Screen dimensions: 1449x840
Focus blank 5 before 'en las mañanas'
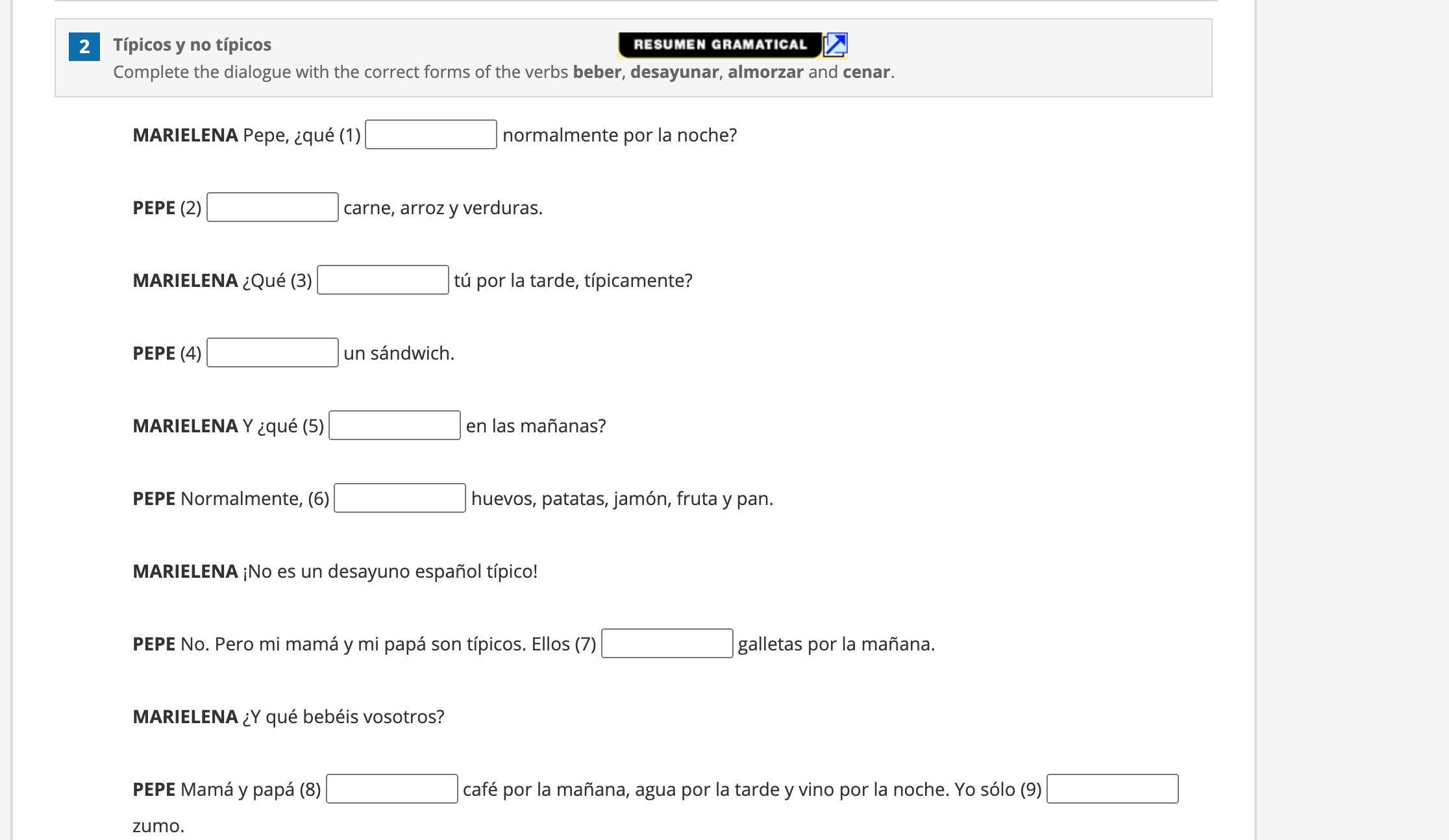[x=395, y=425]
